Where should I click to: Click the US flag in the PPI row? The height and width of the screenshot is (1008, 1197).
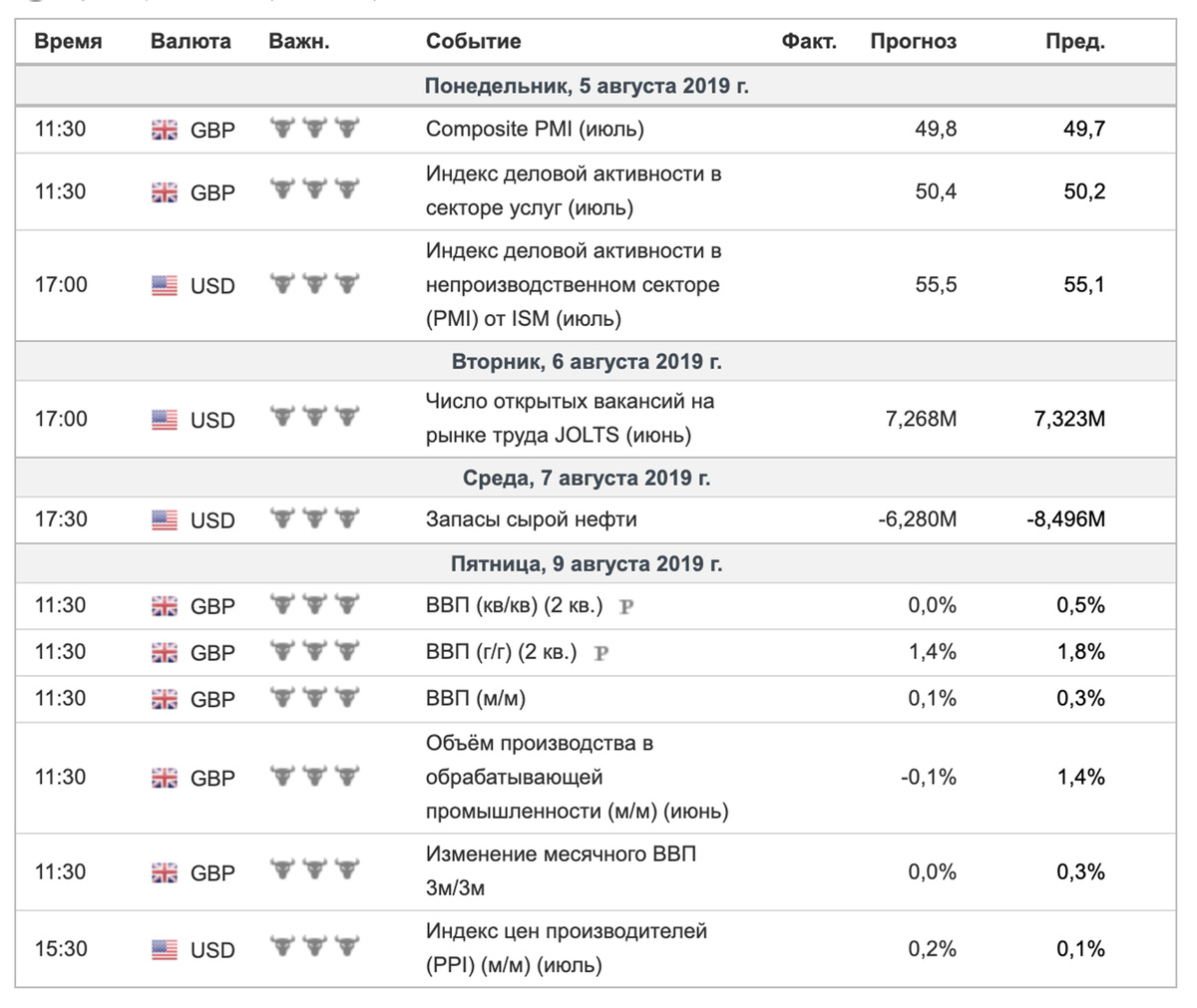[x=165, y=950]
